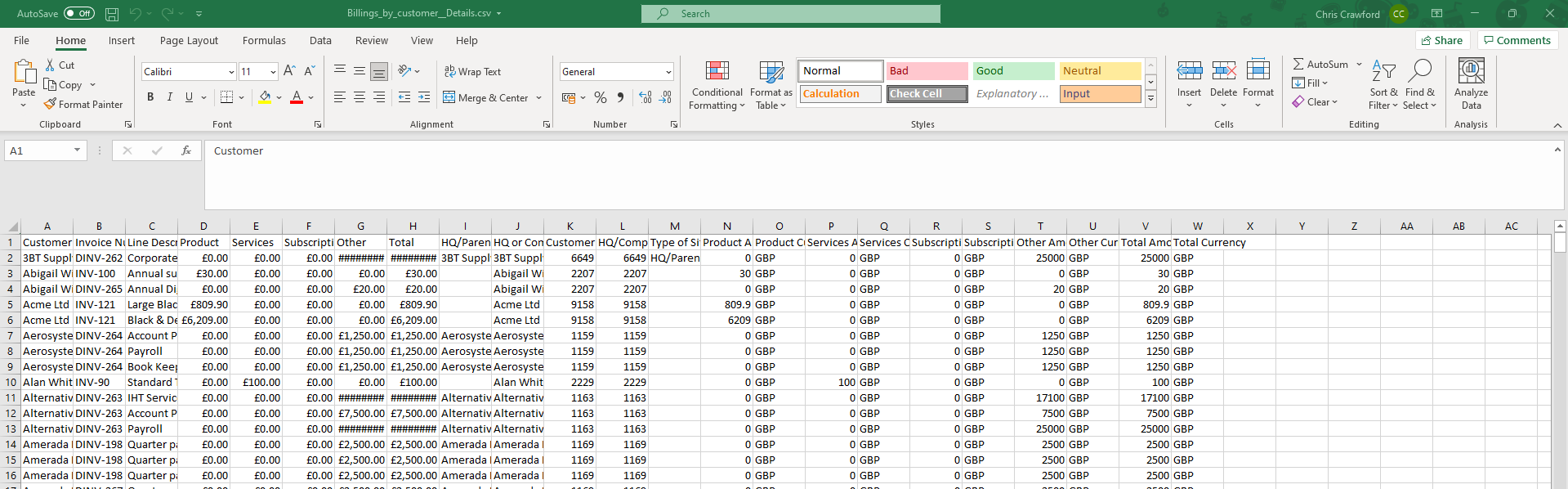Toggle Wrap Text on selected cell
The width and height of the screenshot is (1568, 489).
click(472, 72)
